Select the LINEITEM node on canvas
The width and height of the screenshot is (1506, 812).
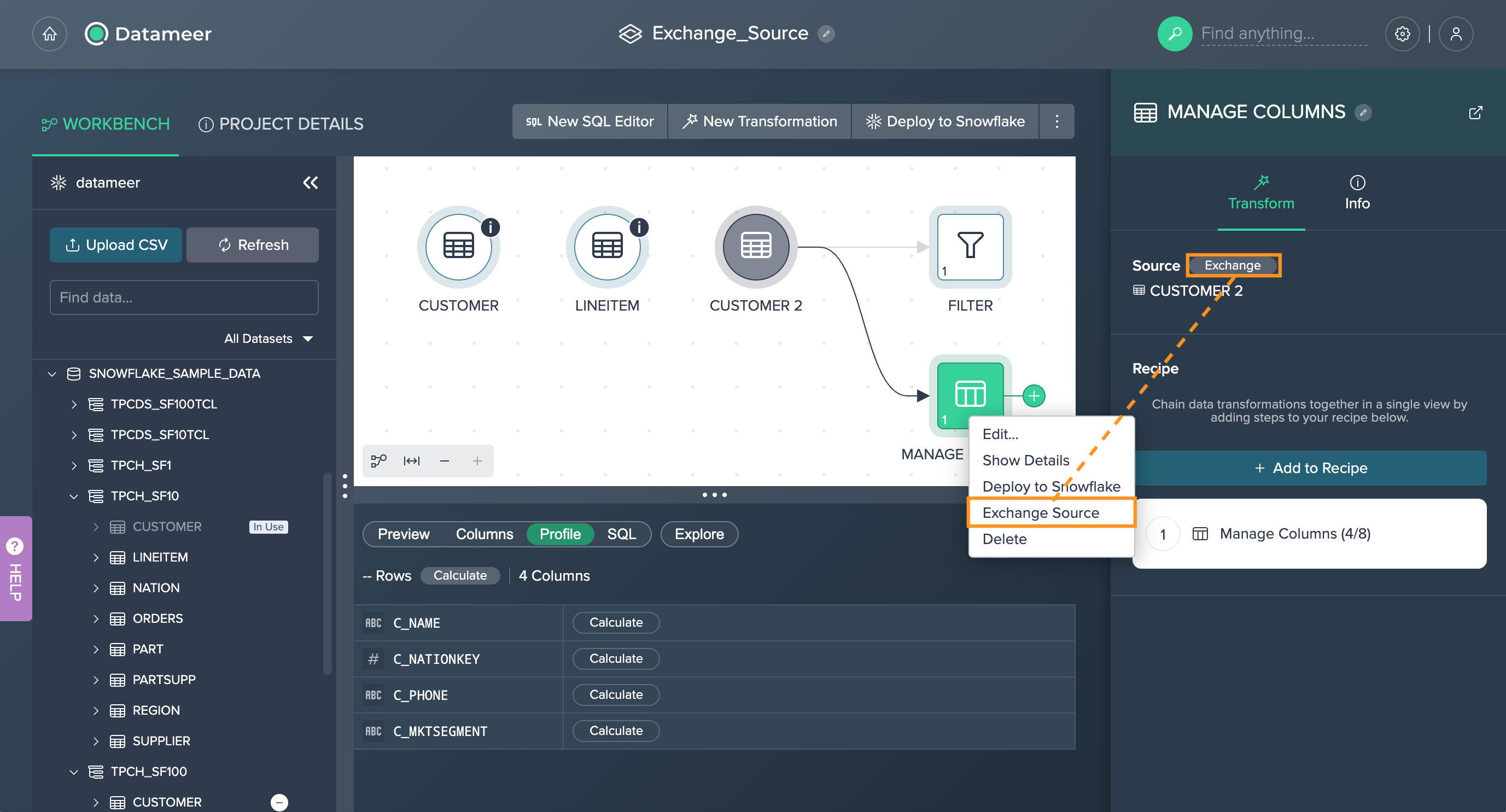tap(607, 246)
